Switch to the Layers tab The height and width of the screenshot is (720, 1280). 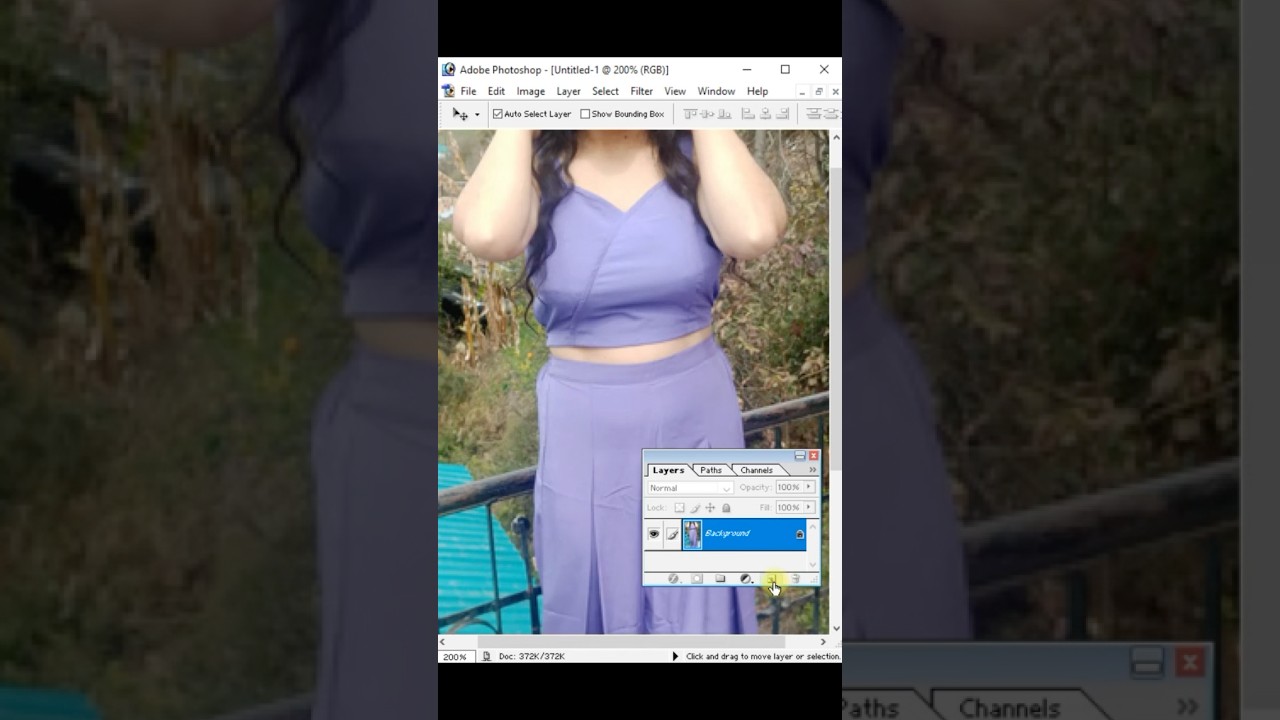point(668,470)
